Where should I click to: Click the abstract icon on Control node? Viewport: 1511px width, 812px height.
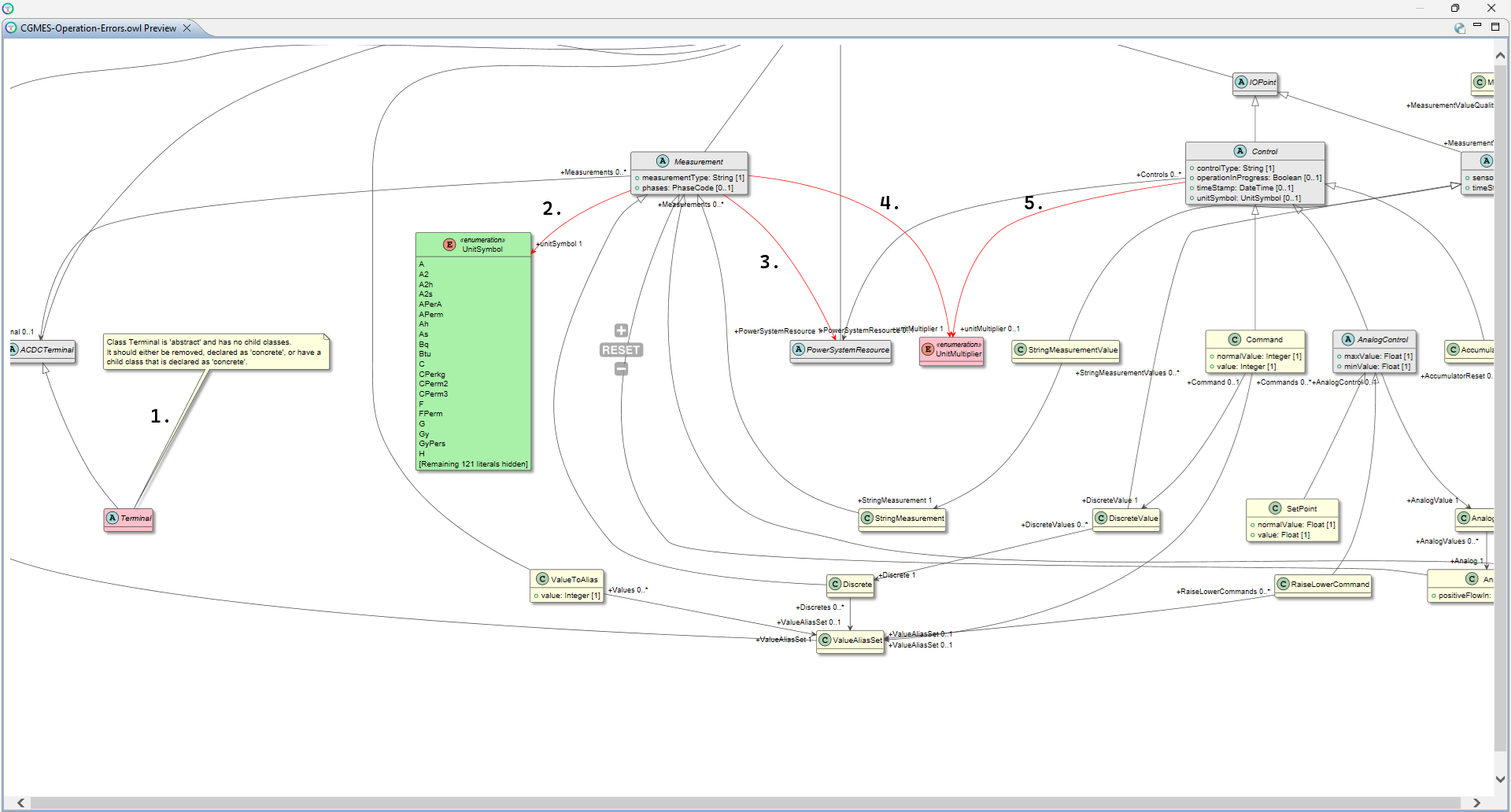click(1240, 151)
